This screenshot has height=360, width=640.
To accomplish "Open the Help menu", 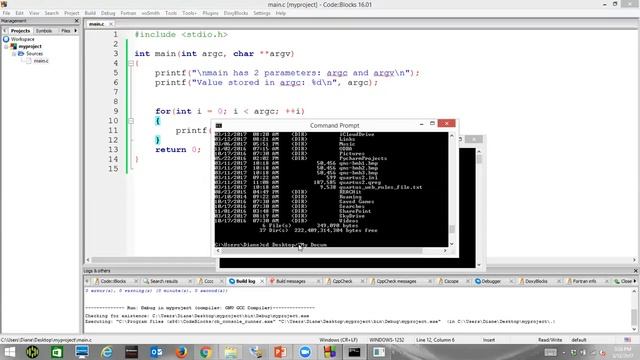I will [x=280, y=13].
